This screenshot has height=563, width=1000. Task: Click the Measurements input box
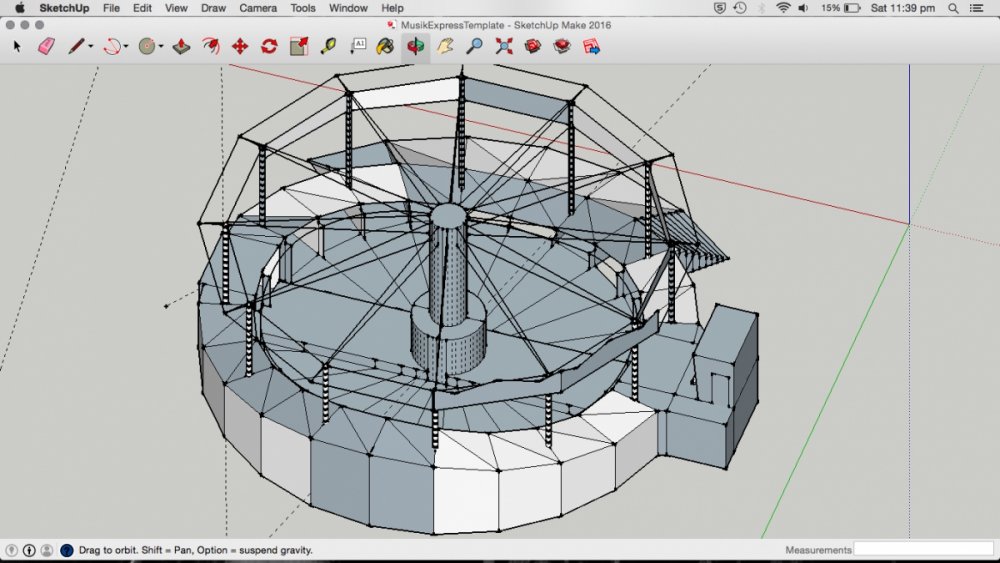point(923,550)
